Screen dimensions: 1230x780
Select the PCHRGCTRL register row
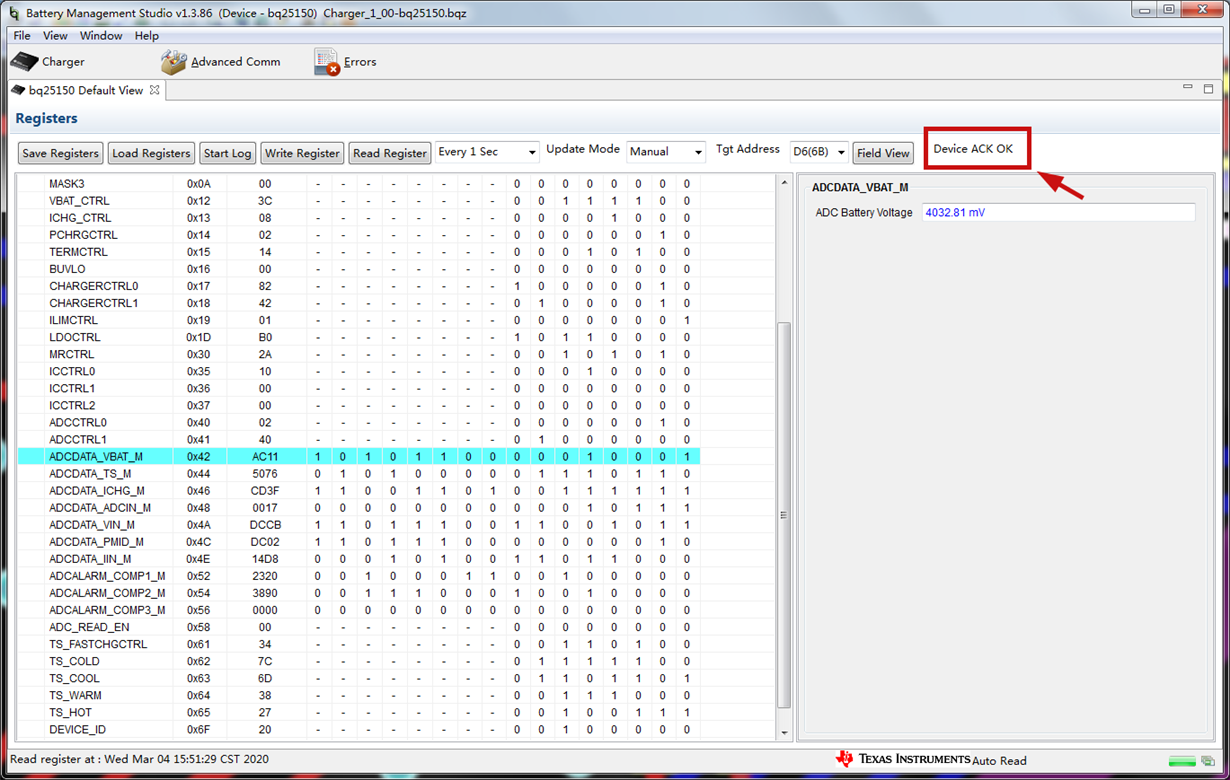pos(358,235)
